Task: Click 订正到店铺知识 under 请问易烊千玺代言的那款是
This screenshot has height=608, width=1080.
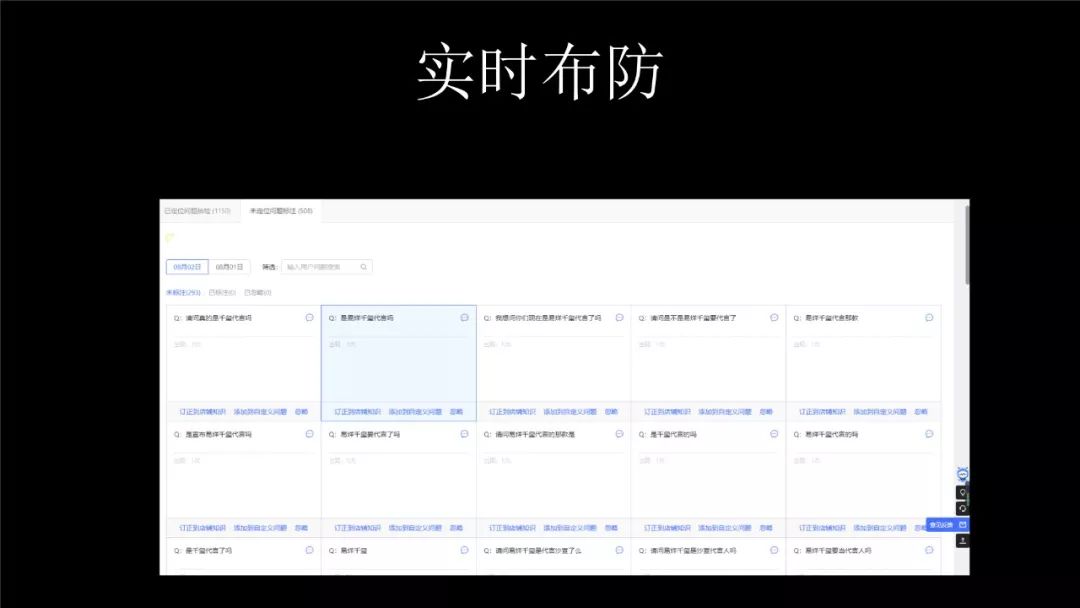Action: pyautogui.click(x=512, y=528)
